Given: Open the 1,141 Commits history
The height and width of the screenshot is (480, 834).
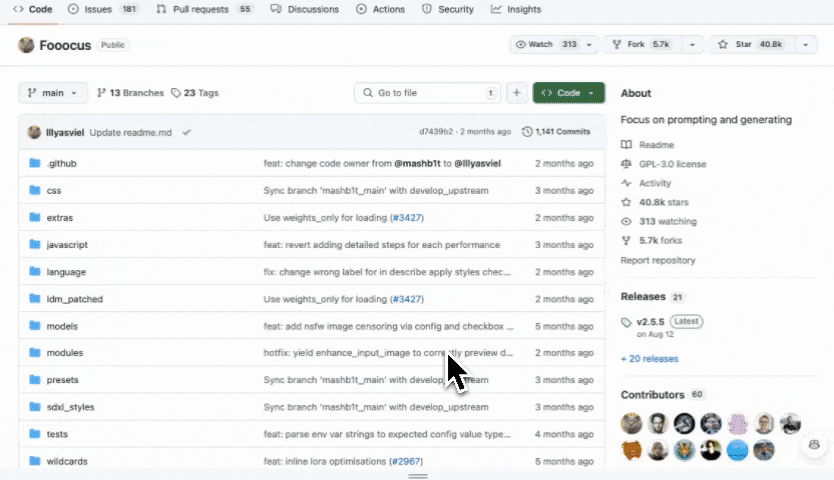Looking at the screenshot, I should (556, 132).
